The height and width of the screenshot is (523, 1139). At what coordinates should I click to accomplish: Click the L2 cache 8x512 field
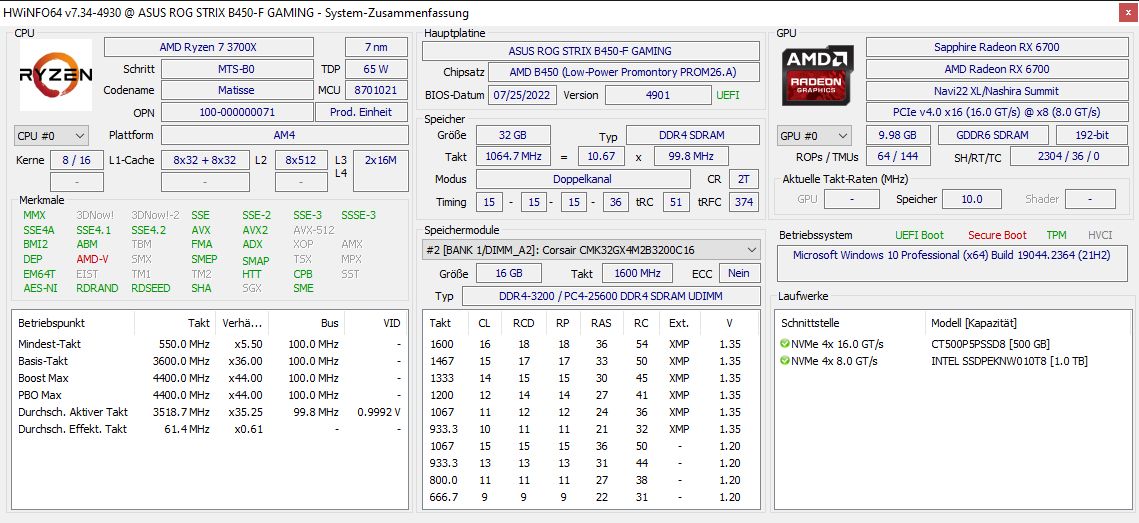tap(301, 161)
